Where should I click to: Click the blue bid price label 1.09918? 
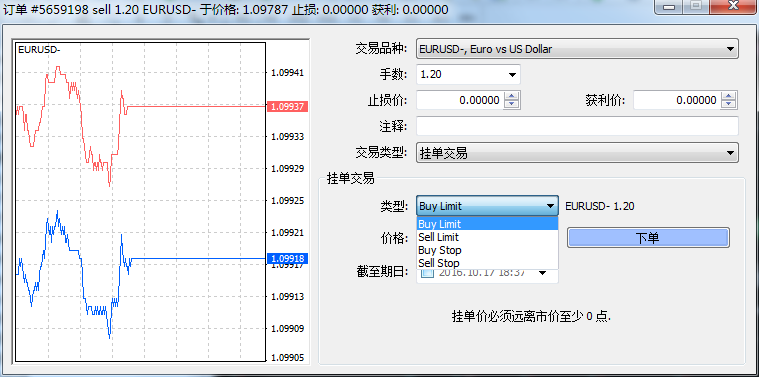(x=288, y=259)
